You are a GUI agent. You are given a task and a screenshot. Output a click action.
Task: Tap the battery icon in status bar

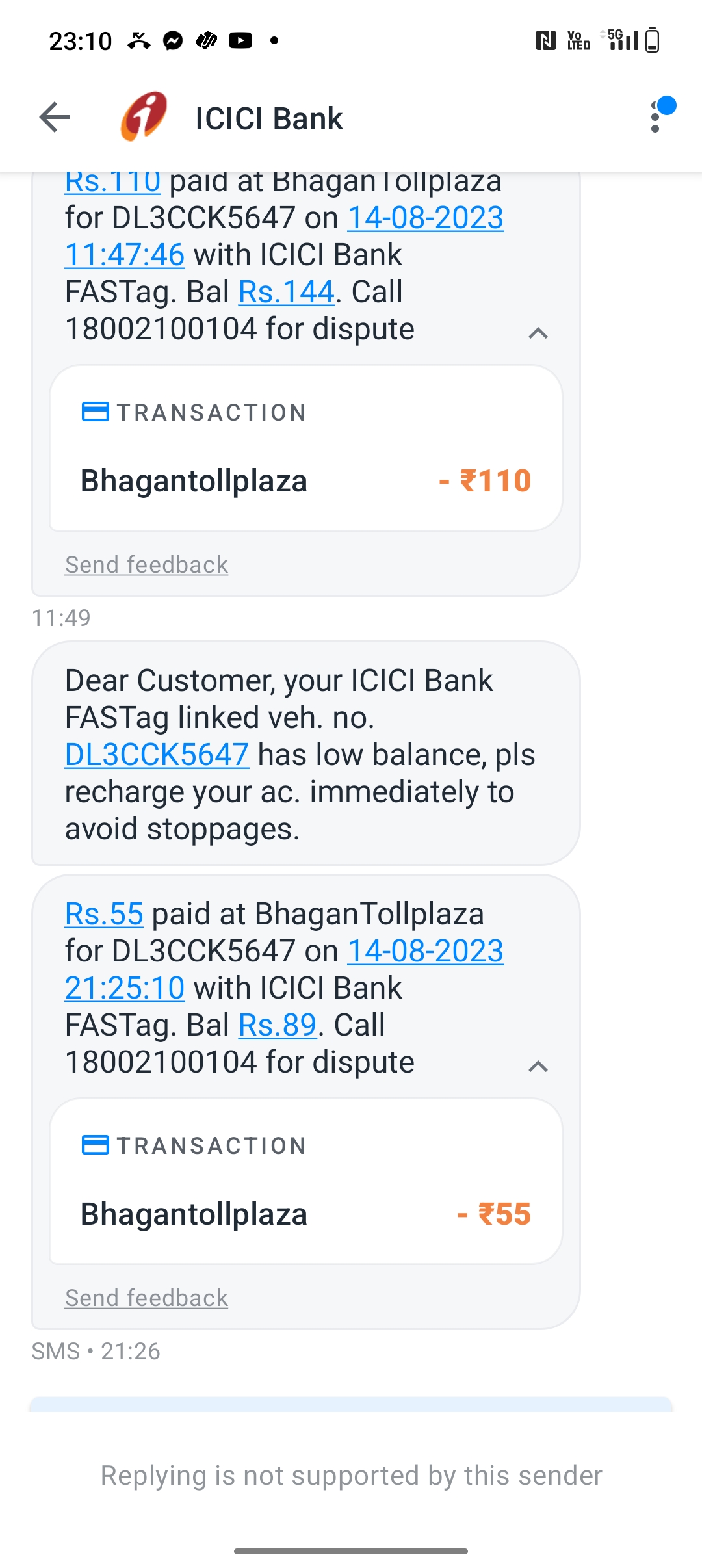653,40
